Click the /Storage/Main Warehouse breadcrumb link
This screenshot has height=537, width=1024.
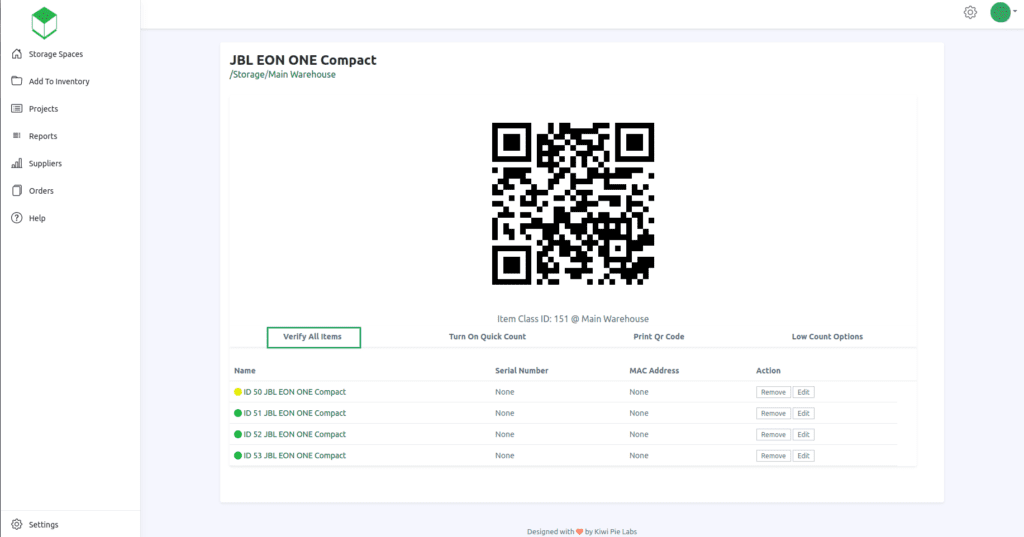[x=282, y=74]
